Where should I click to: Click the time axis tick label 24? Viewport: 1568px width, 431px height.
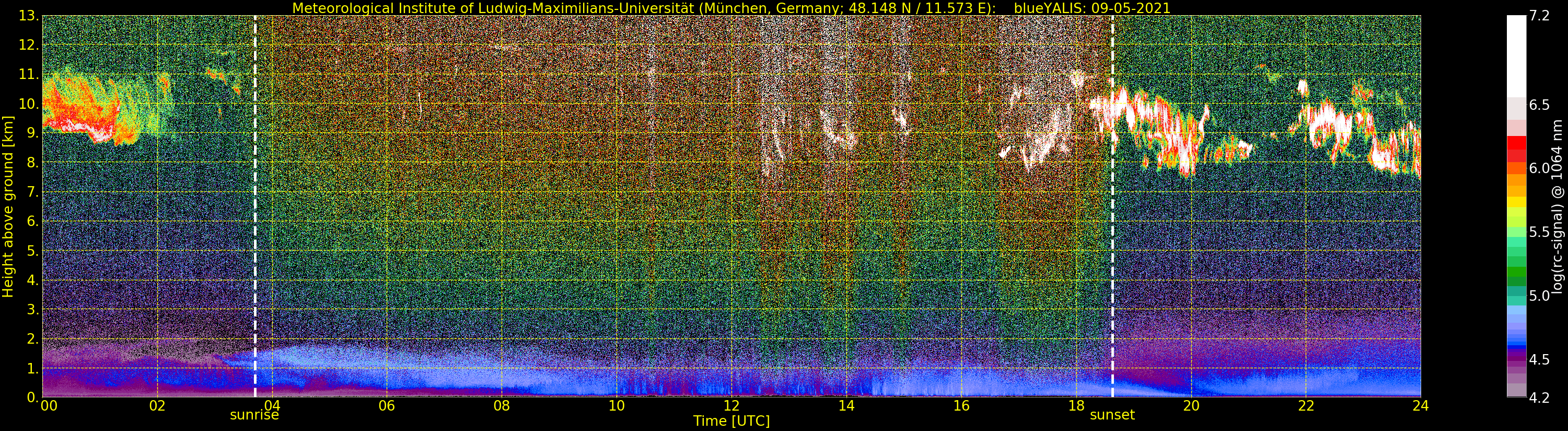1421,406
